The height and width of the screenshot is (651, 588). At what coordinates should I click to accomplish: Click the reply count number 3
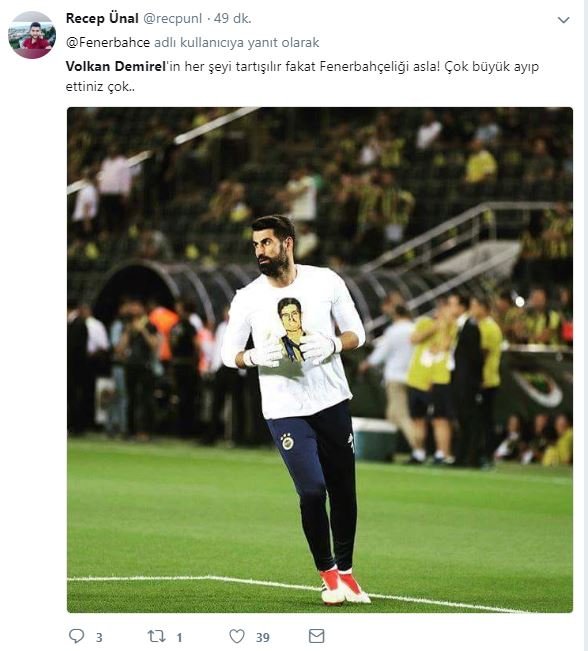(99, 637)
